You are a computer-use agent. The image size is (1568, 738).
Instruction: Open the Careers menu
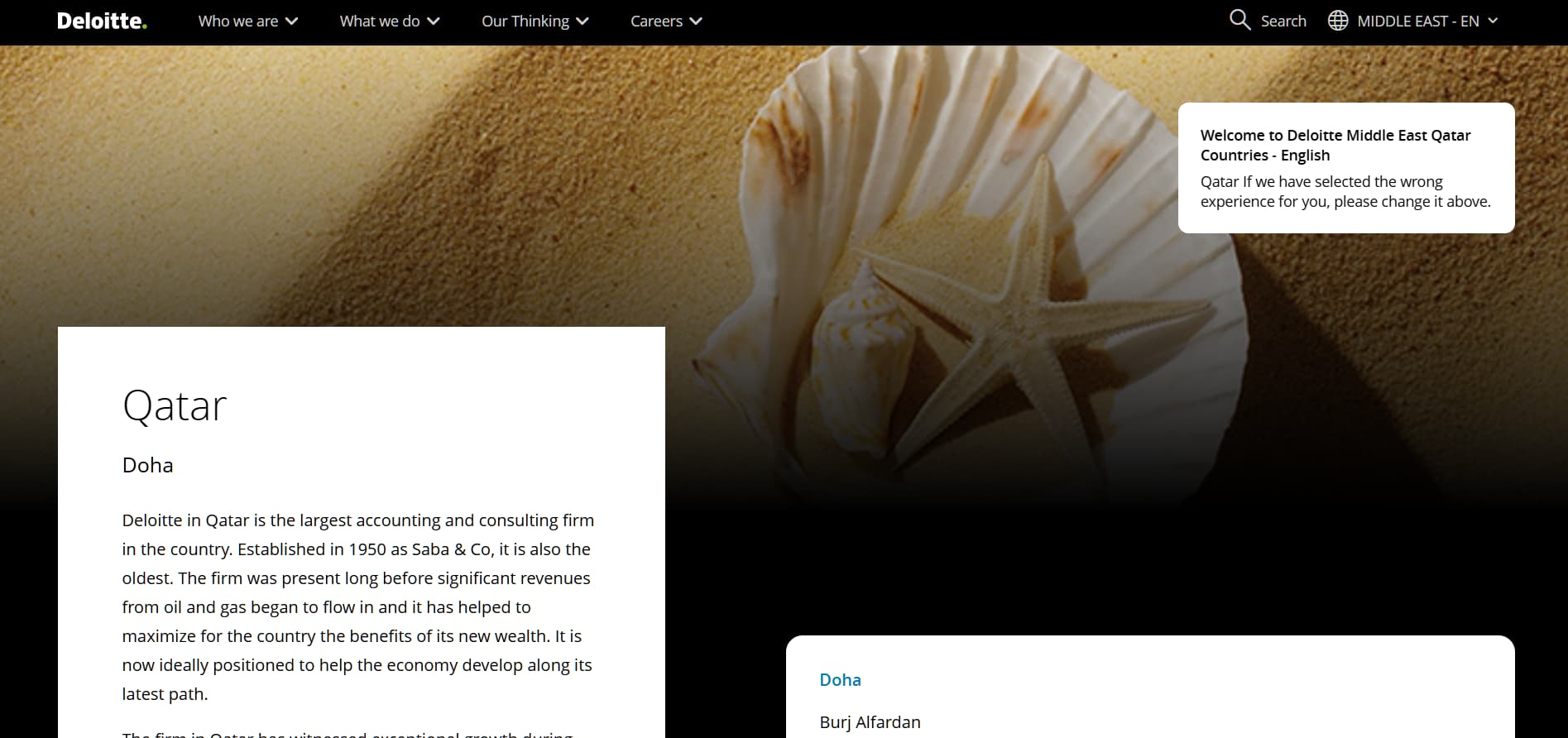[656, 22]
